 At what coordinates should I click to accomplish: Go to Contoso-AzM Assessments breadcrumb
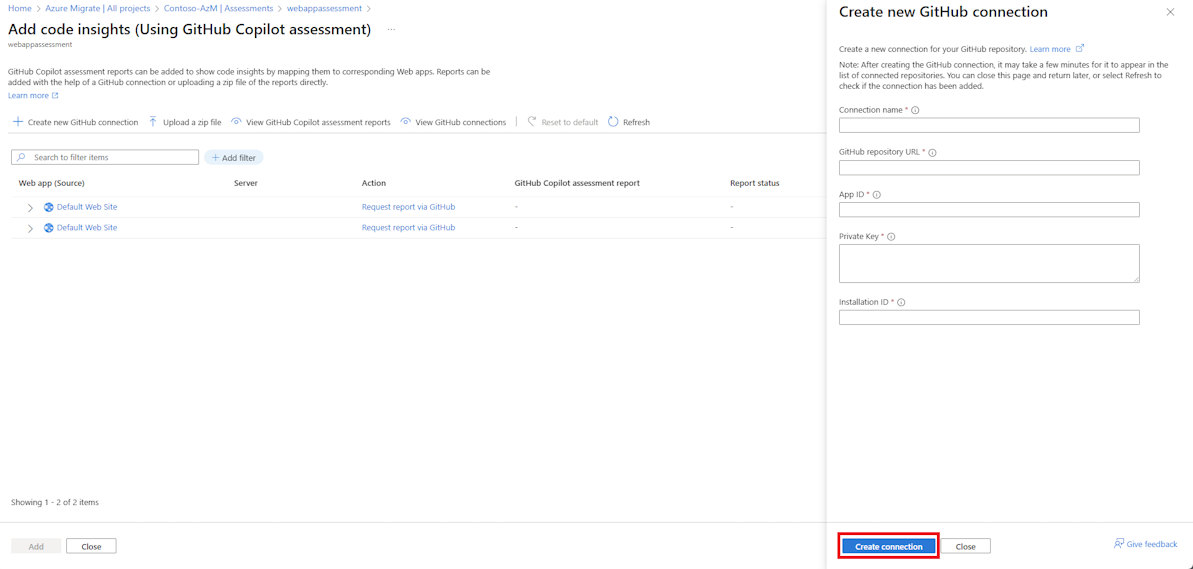point(218,8)
